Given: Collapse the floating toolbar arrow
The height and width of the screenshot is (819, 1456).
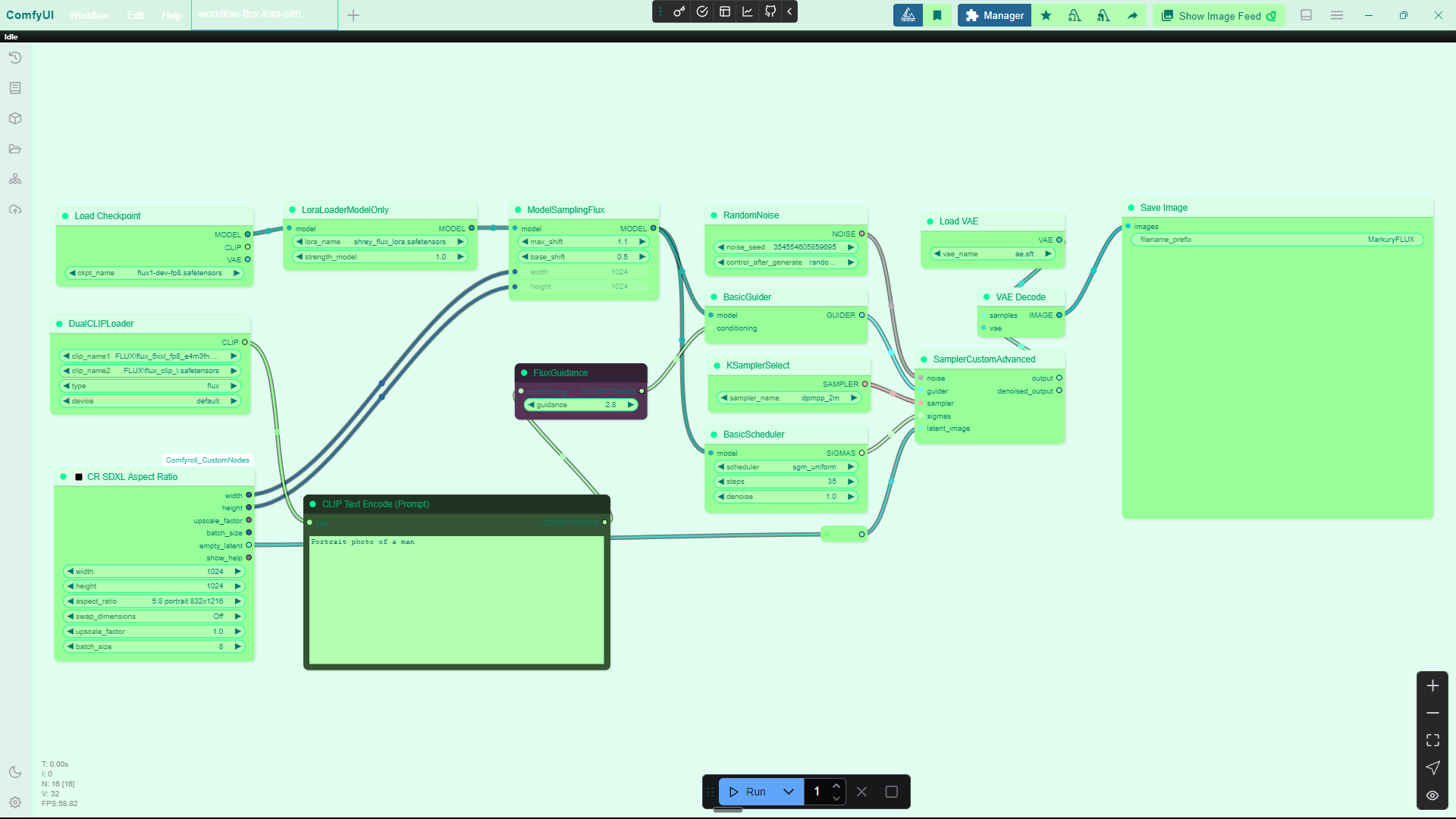Looking at the screenshot, I should click(x=789, y=11).
